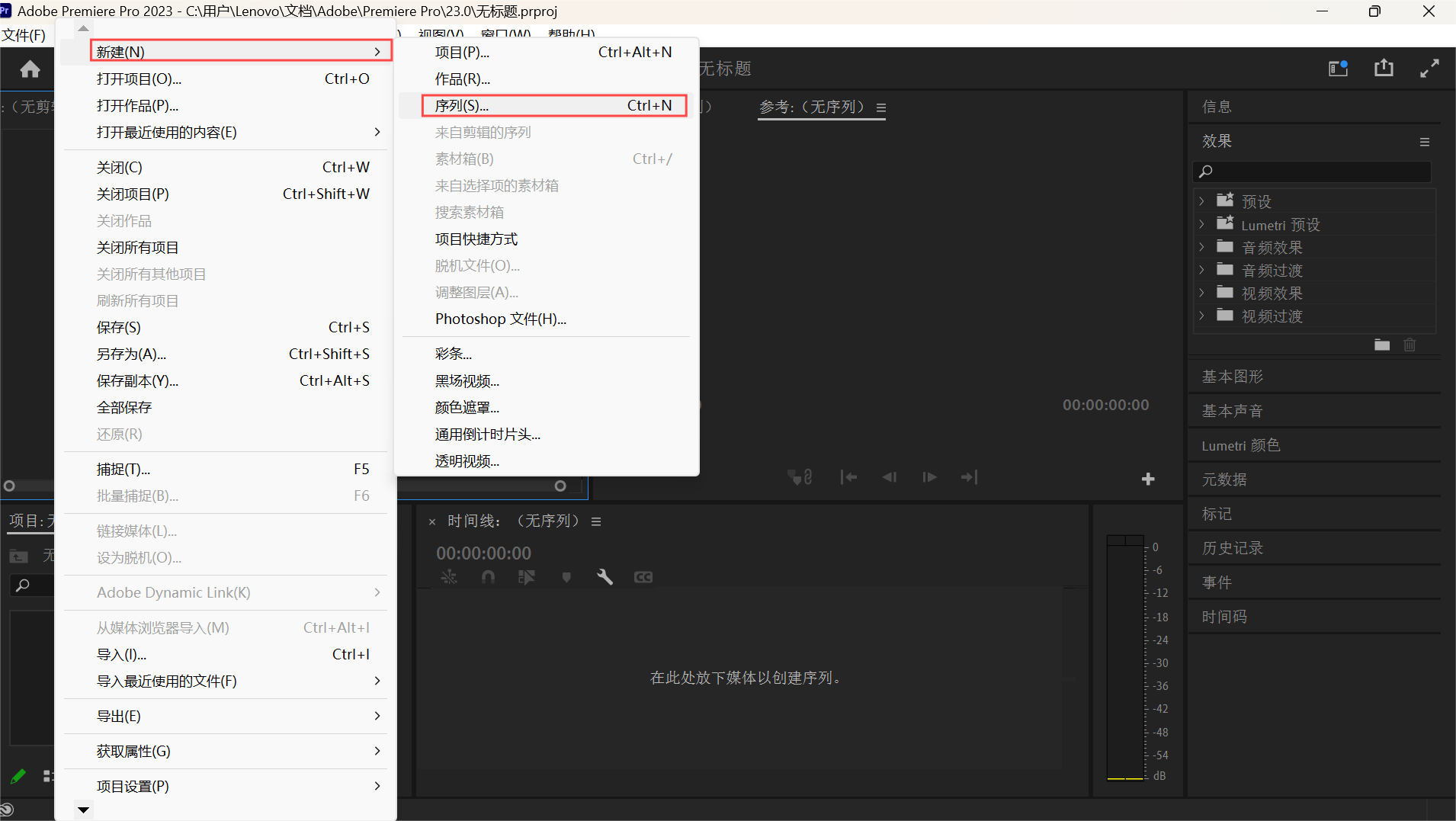This screenshot has height=821, width=1456.
Task: Expand the 音频效果 folder
Action: (1202, 247)
